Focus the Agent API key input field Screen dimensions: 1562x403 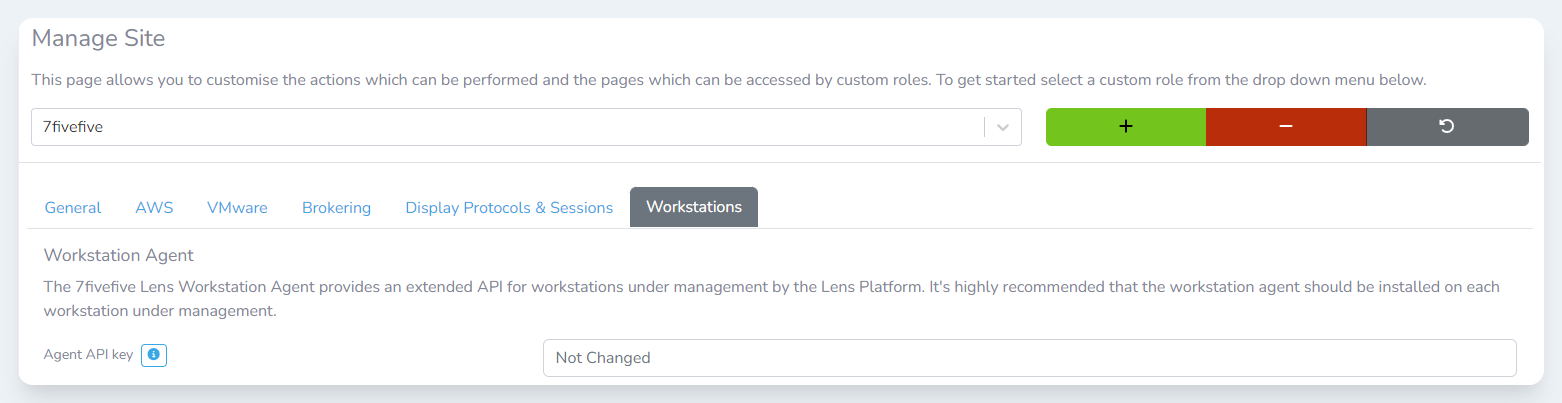pos(1029,358)
